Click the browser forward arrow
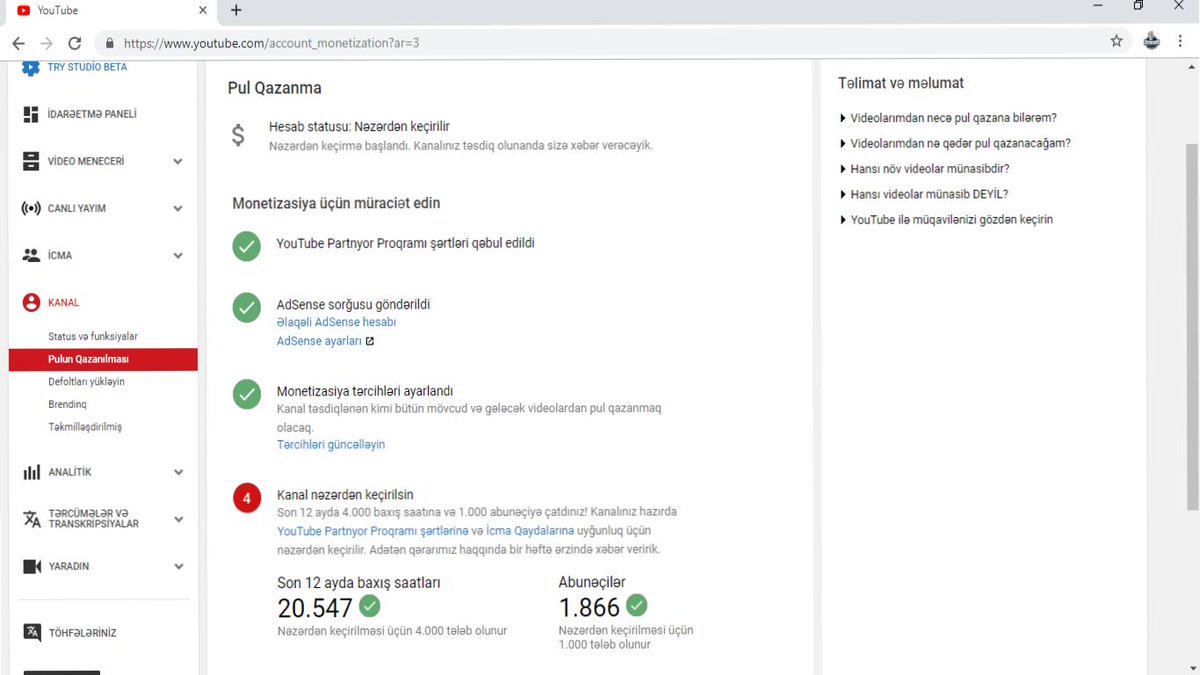This screenshot has height=675, width=1200. pos(46,43)
